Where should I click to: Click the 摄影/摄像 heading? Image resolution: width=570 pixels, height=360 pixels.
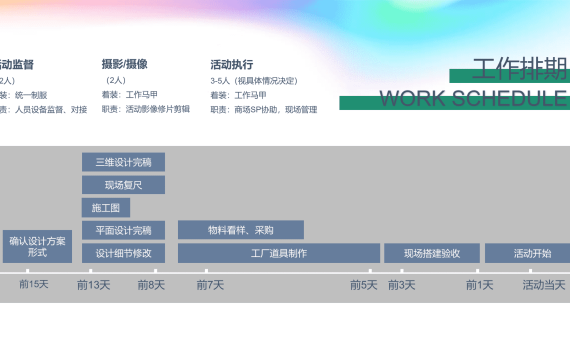[x=125, y=64]
